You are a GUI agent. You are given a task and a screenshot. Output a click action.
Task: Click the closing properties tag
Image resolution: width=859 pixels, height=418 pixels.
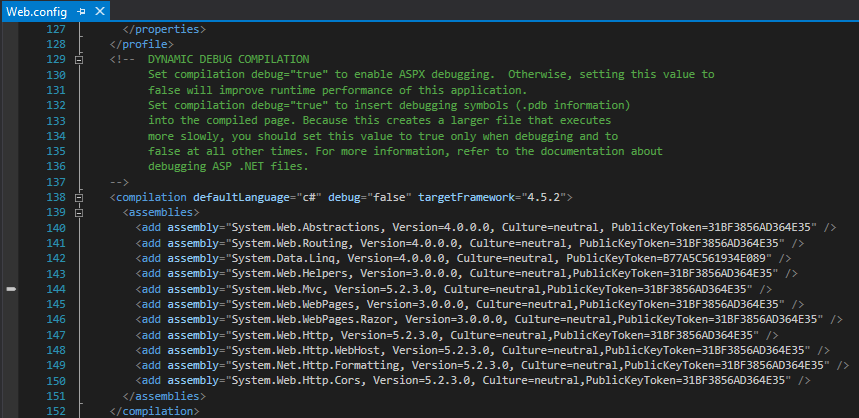164,29
